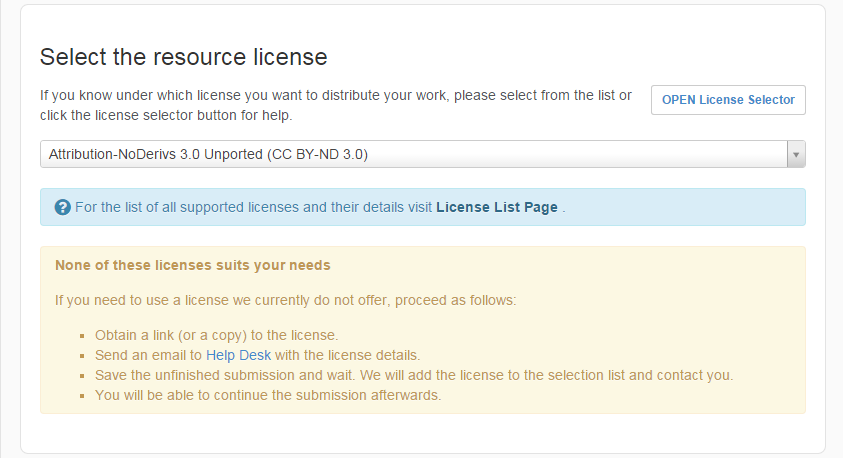
Task: Click the OPEN License Selector button
Action: pyautogui.click(x=728, y=100)
